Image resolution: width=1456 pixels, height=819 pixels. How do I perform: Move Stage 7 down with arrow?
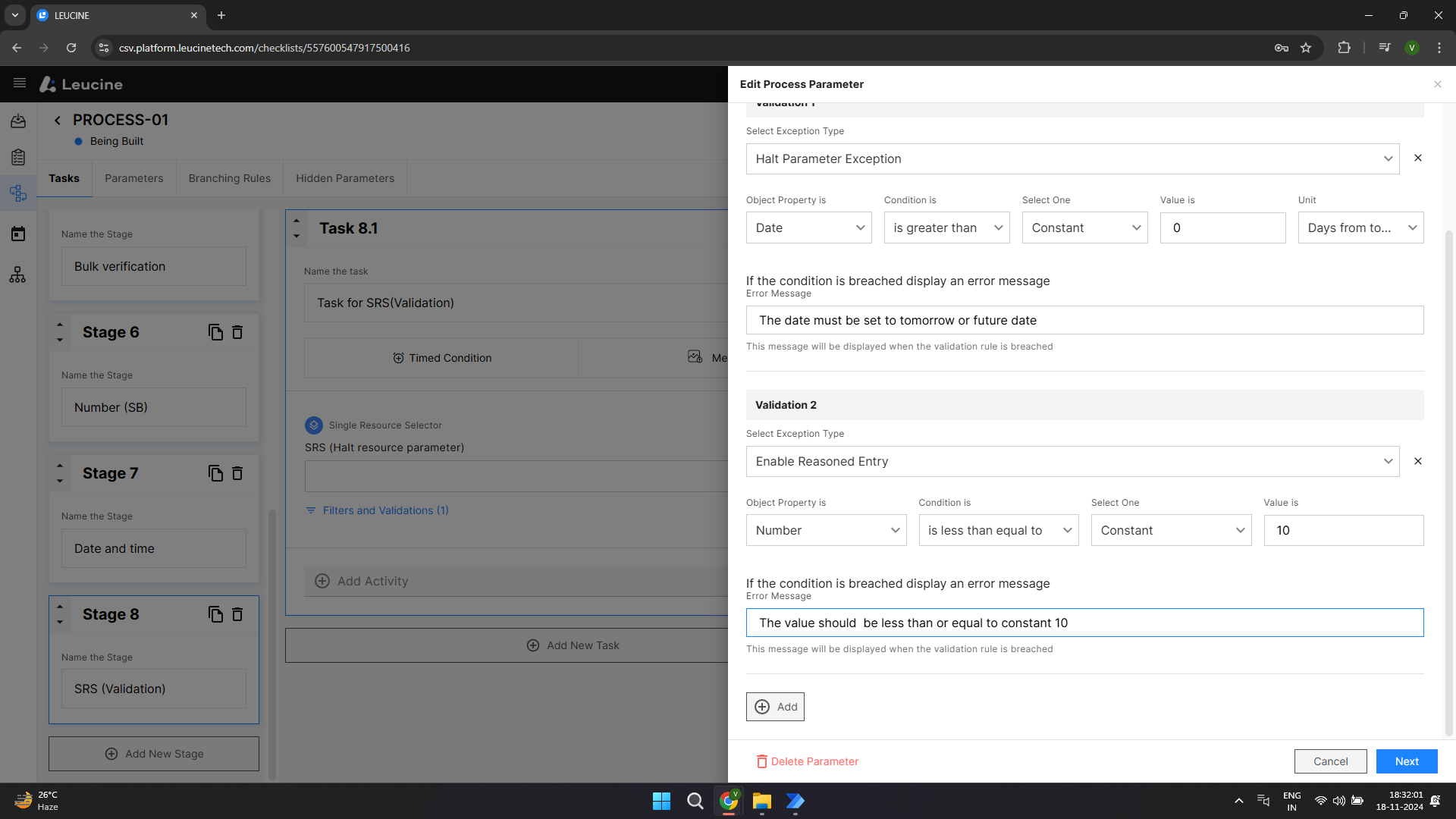(60, 481)
